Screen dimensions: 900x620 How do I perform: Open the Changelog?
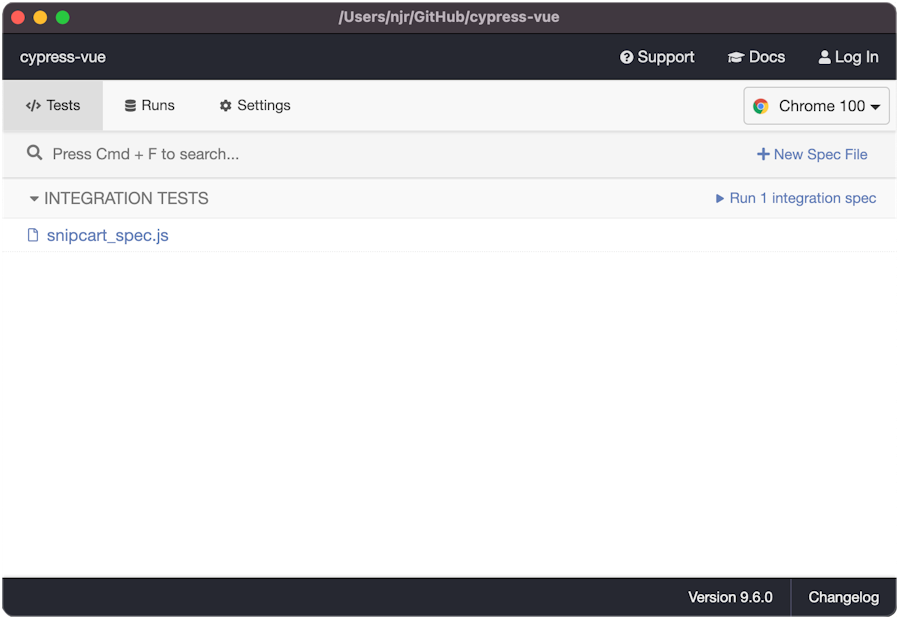[844, 597]
